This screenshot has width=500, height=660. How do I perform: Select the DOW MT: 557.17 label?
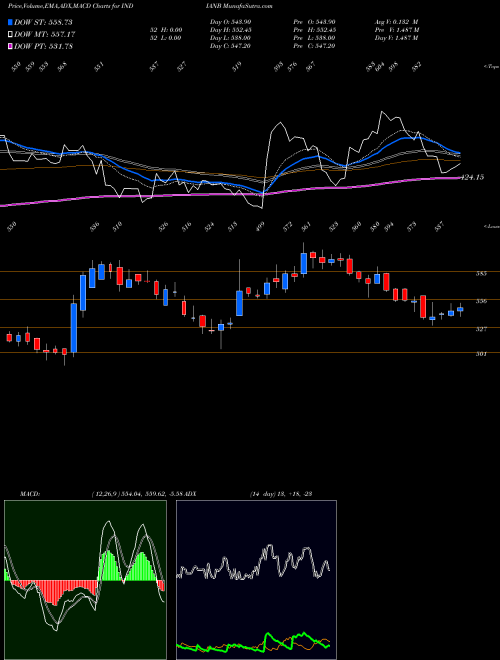point(45,34)
